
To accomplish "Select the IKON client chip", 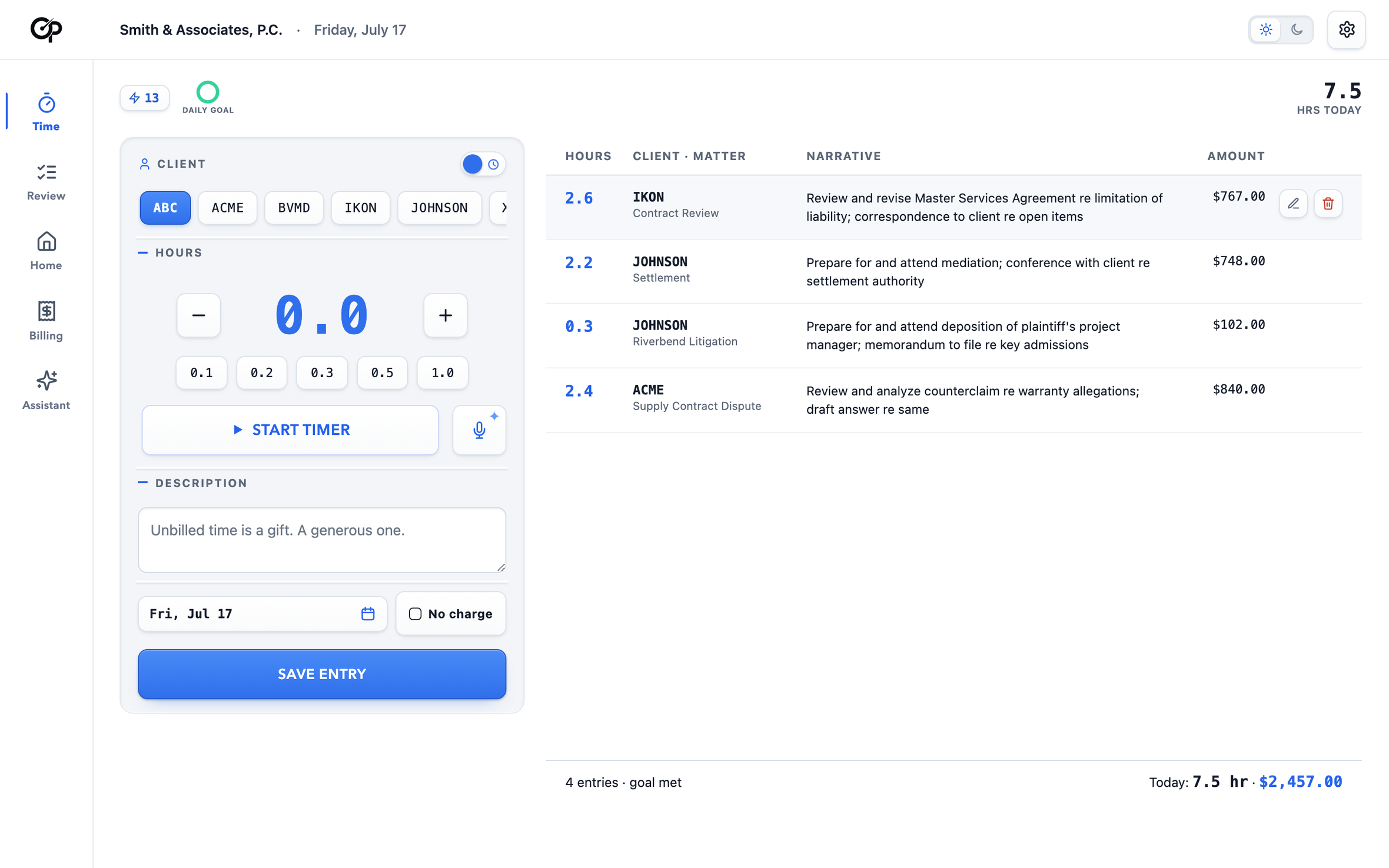I will (360, 208).
